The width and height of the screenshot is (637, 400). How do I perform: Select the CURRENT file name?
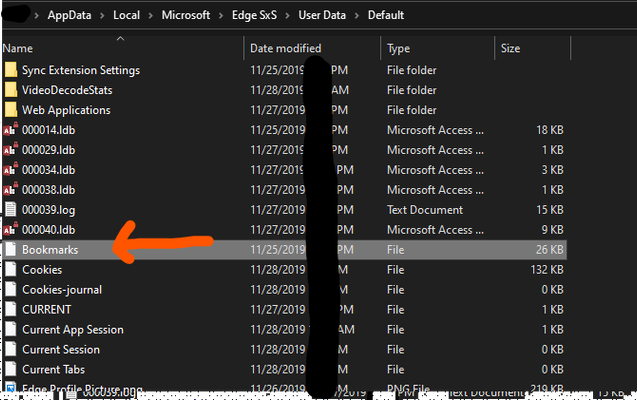(47, 309)
